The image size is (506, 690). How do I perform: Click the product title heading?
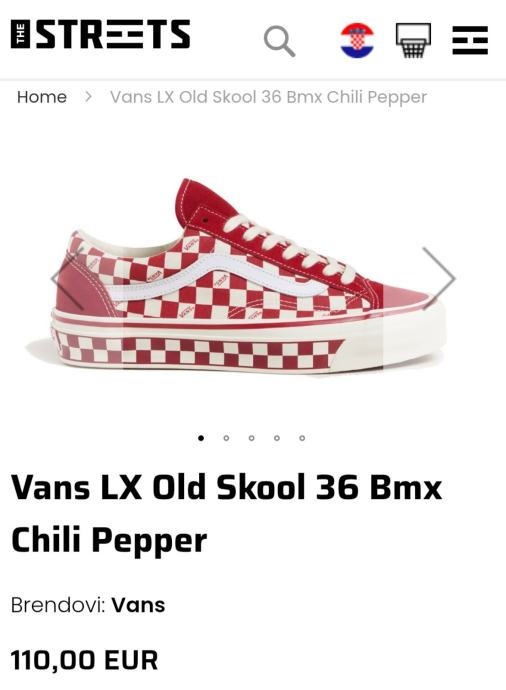pyautogui.click(x=226, y=513)
